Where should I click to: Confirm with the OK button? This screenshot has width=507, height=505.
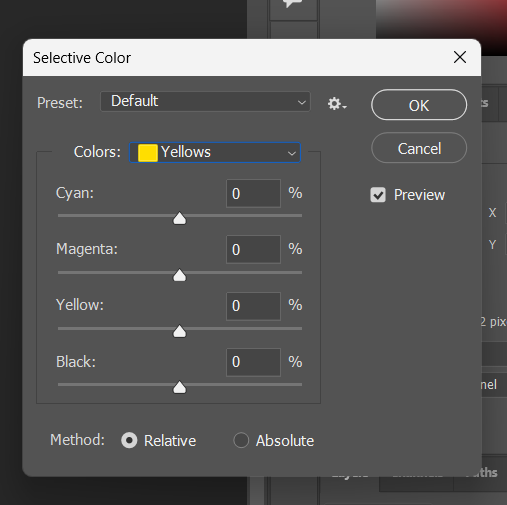[x=419, y=105]
